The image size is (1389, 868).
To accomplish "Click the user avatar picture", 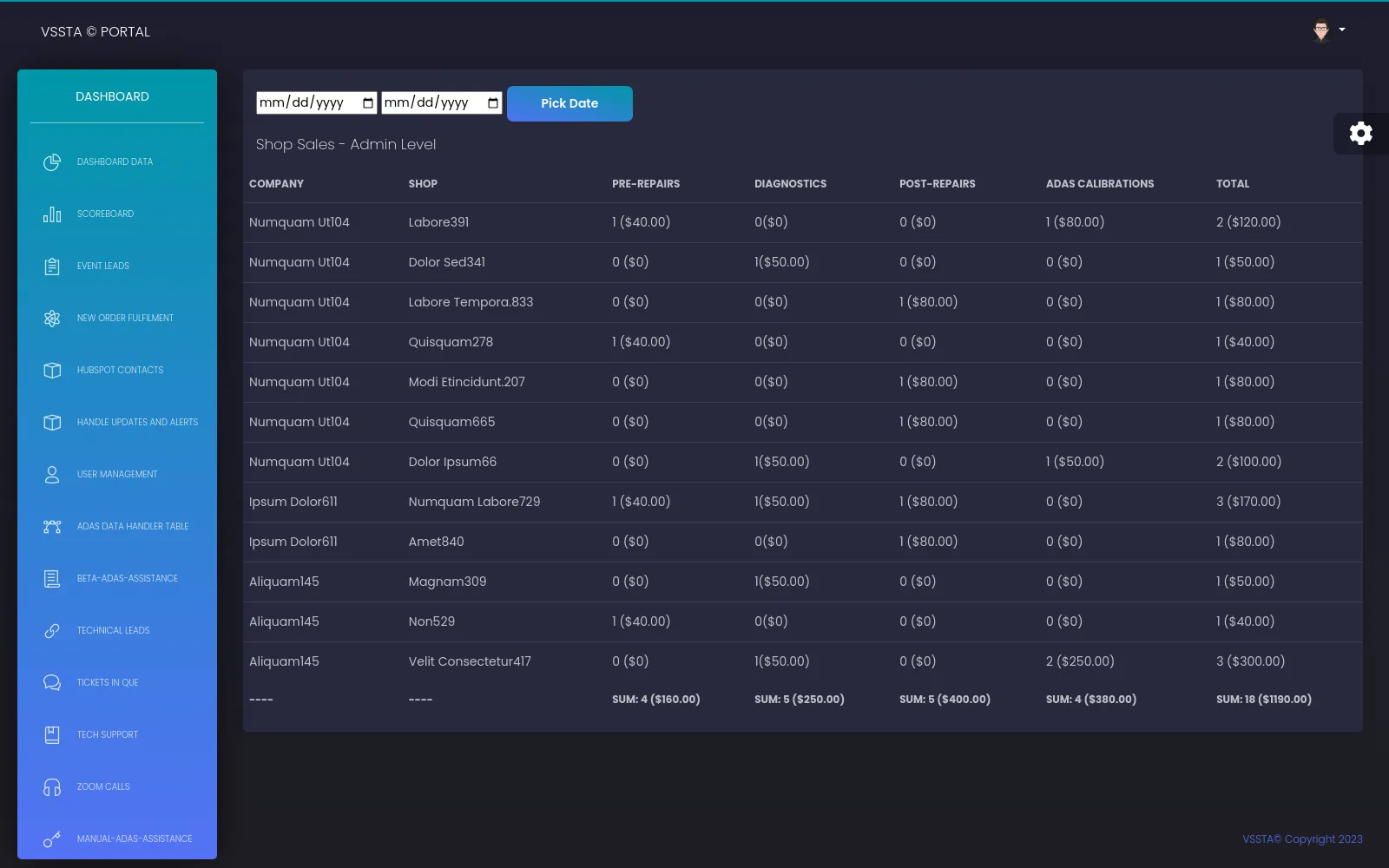I will click(1320, 30).
